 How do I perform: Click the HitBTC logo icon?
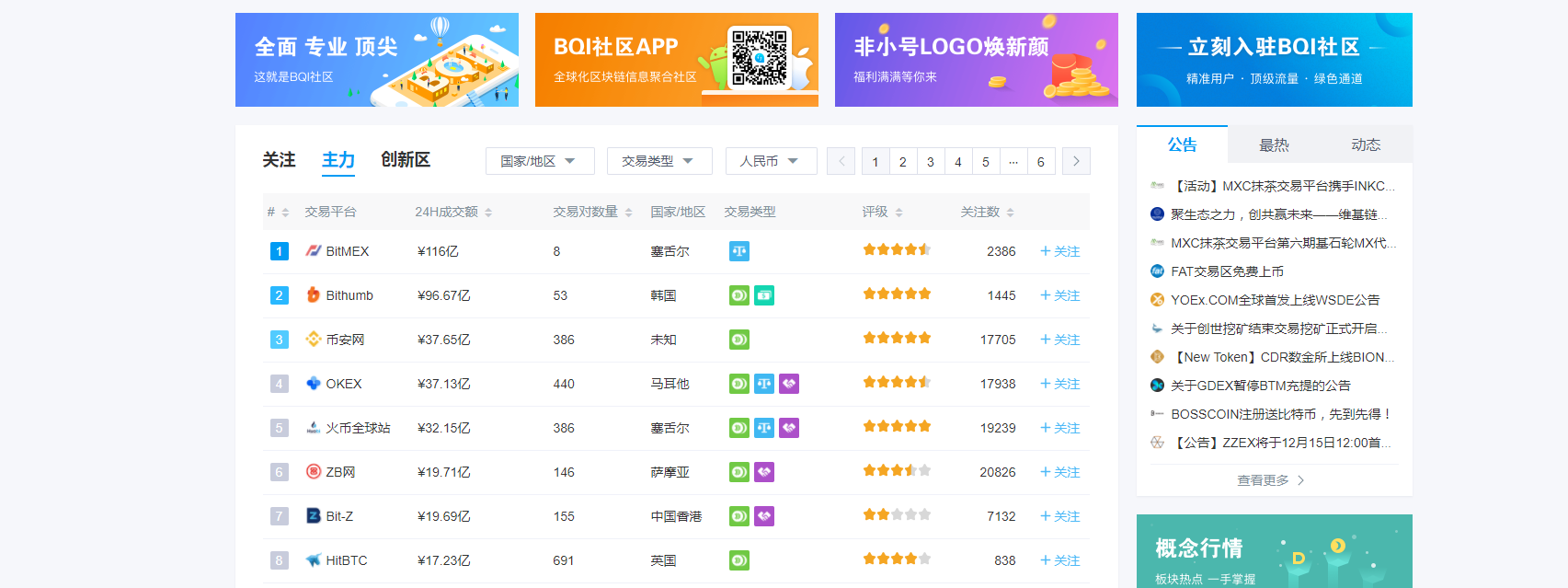point(314,560)
